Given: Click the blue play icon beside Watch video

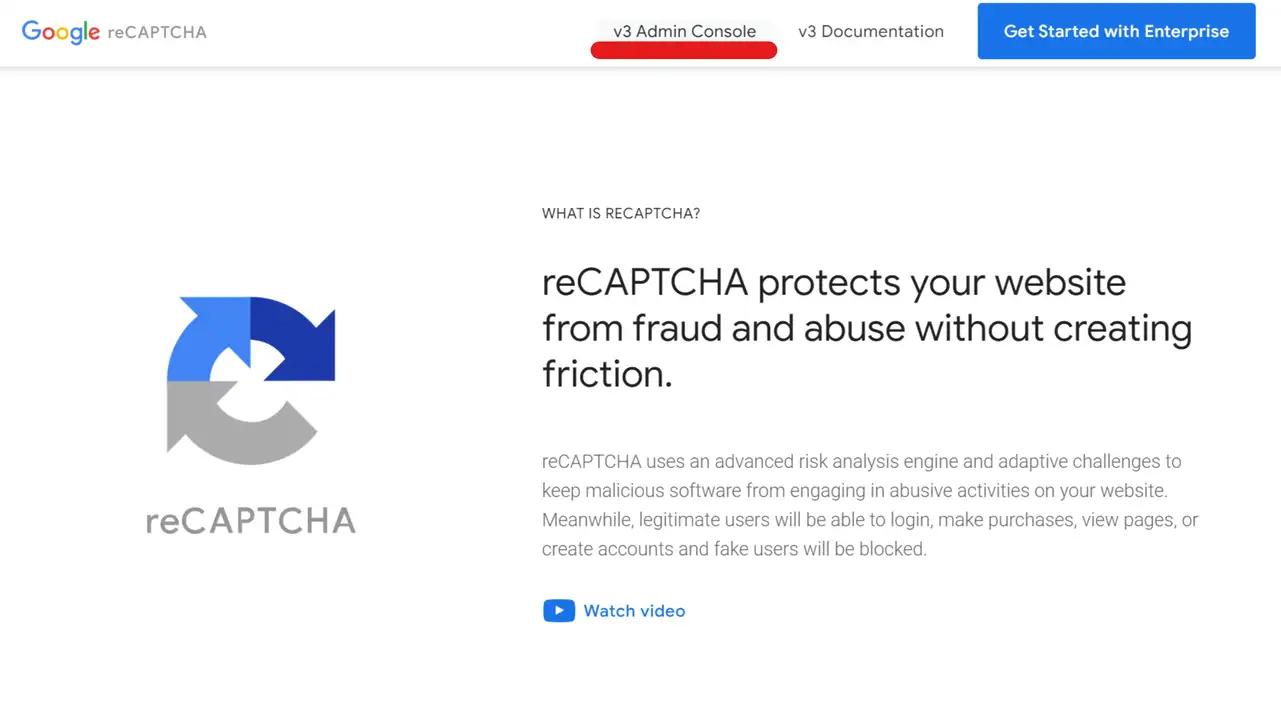Looking at the screenshot, I should (x=559, y=611).
